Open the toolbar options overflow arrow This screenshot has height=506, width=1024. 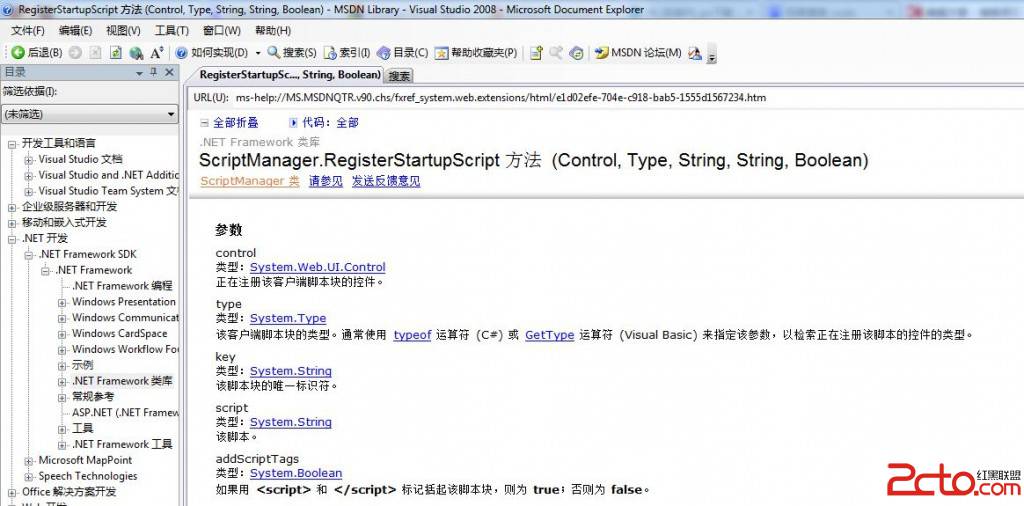point(712,56)
